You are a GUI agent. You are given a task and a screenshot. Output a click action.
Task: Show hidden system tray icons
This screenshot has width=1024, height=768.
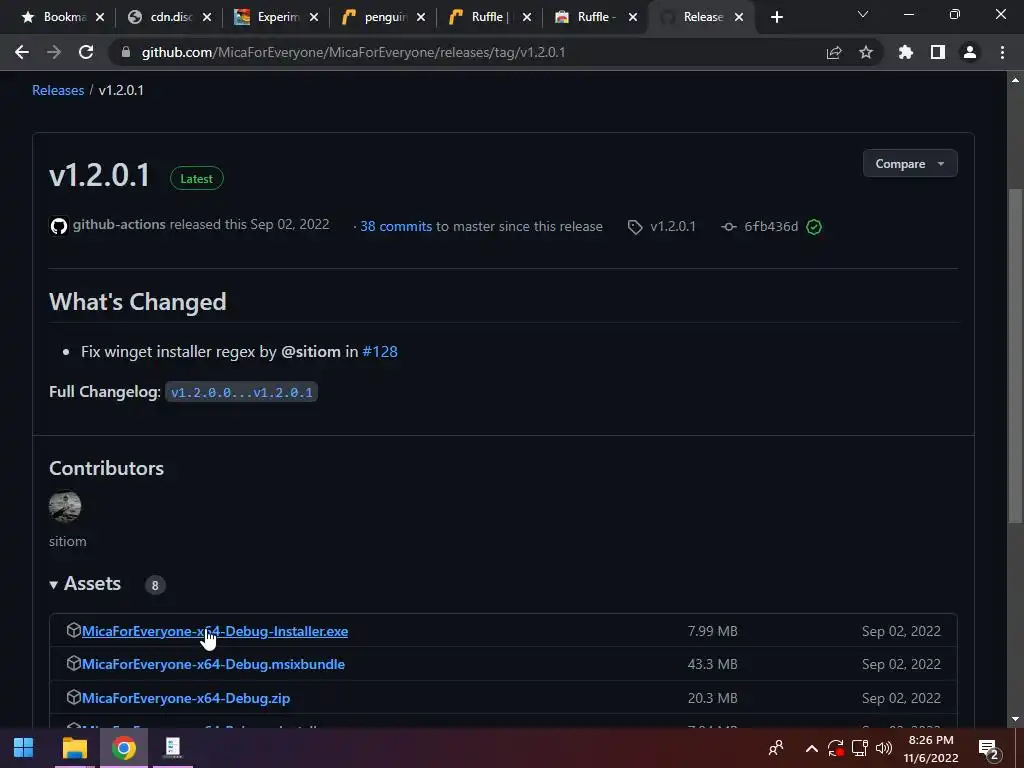[x=811, y=748]
